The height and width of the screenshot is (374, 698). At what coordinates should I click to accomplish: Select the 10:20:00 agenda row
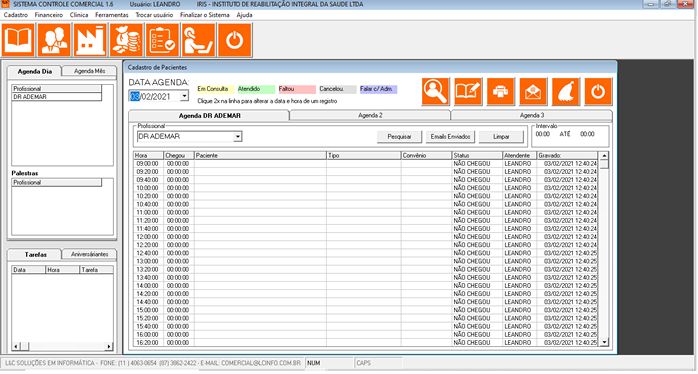click(365, 196)
